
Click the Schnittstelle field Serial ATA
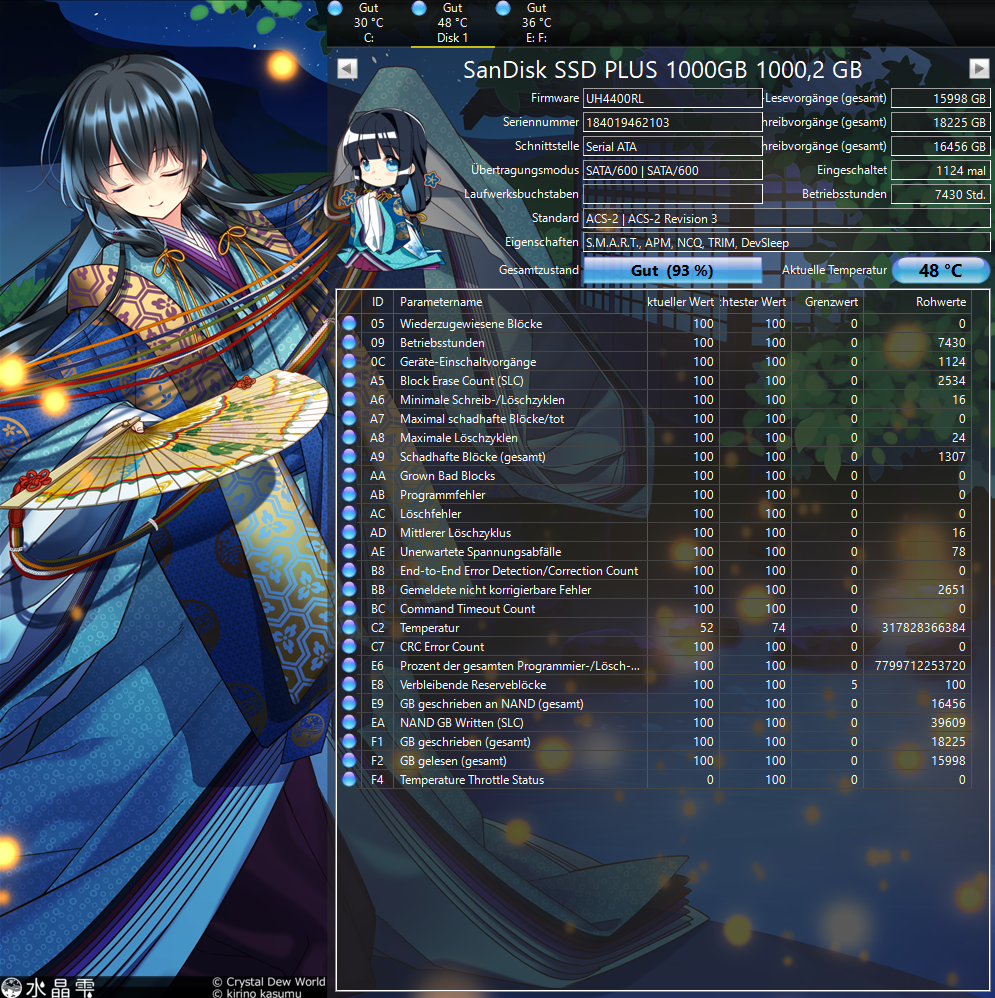673,146
